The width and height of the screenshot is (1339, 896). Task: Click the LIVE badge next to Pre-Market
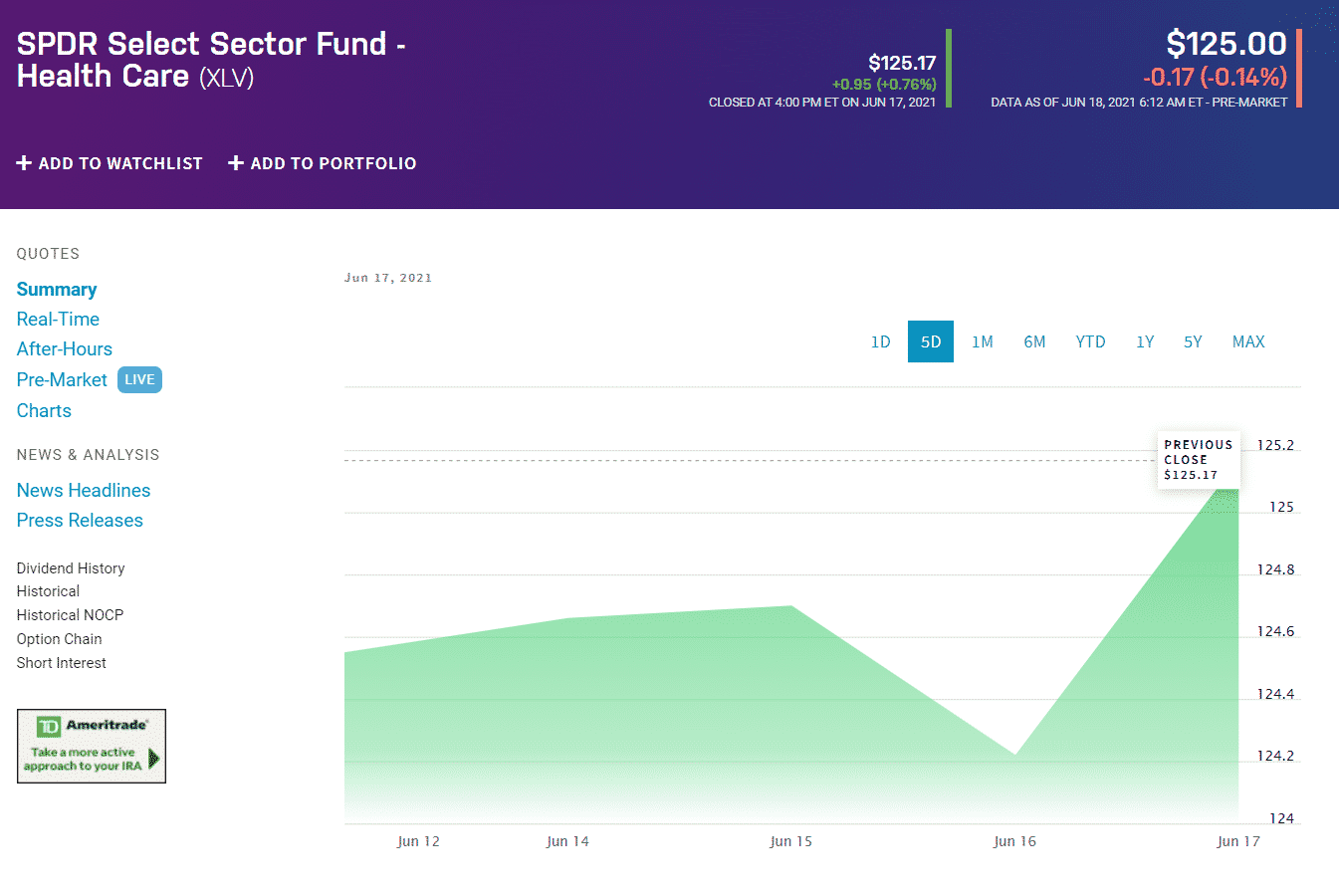coord(139,379)
